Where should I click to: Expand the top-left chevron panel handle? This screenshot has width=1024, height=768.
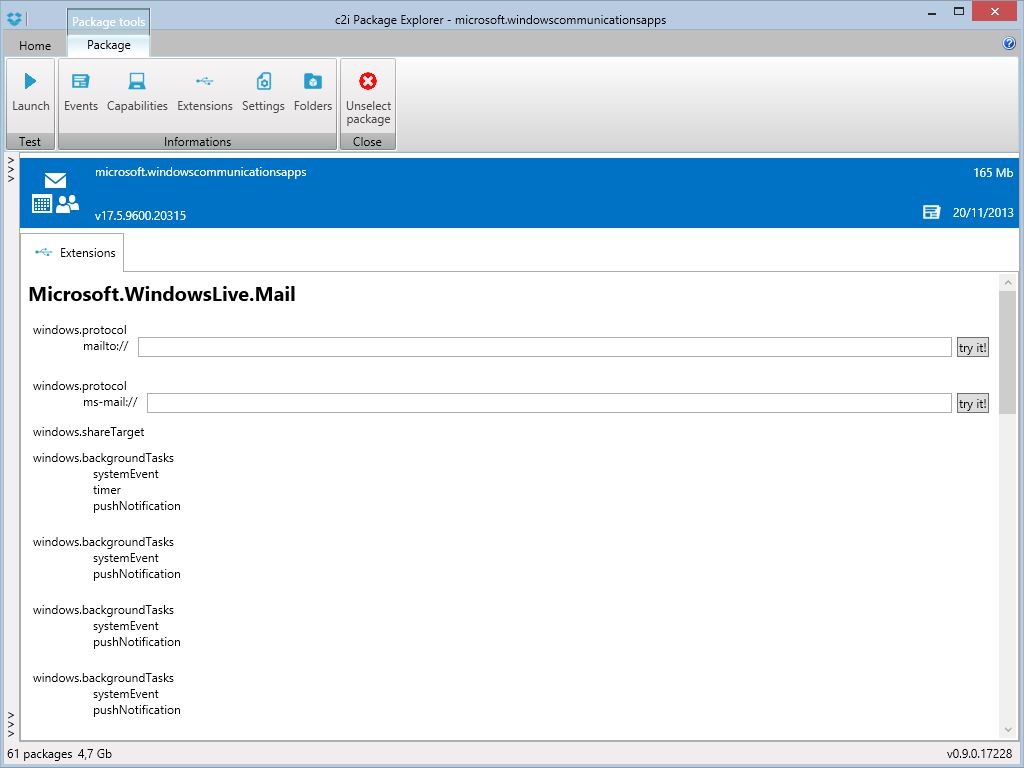coord(10,168)
